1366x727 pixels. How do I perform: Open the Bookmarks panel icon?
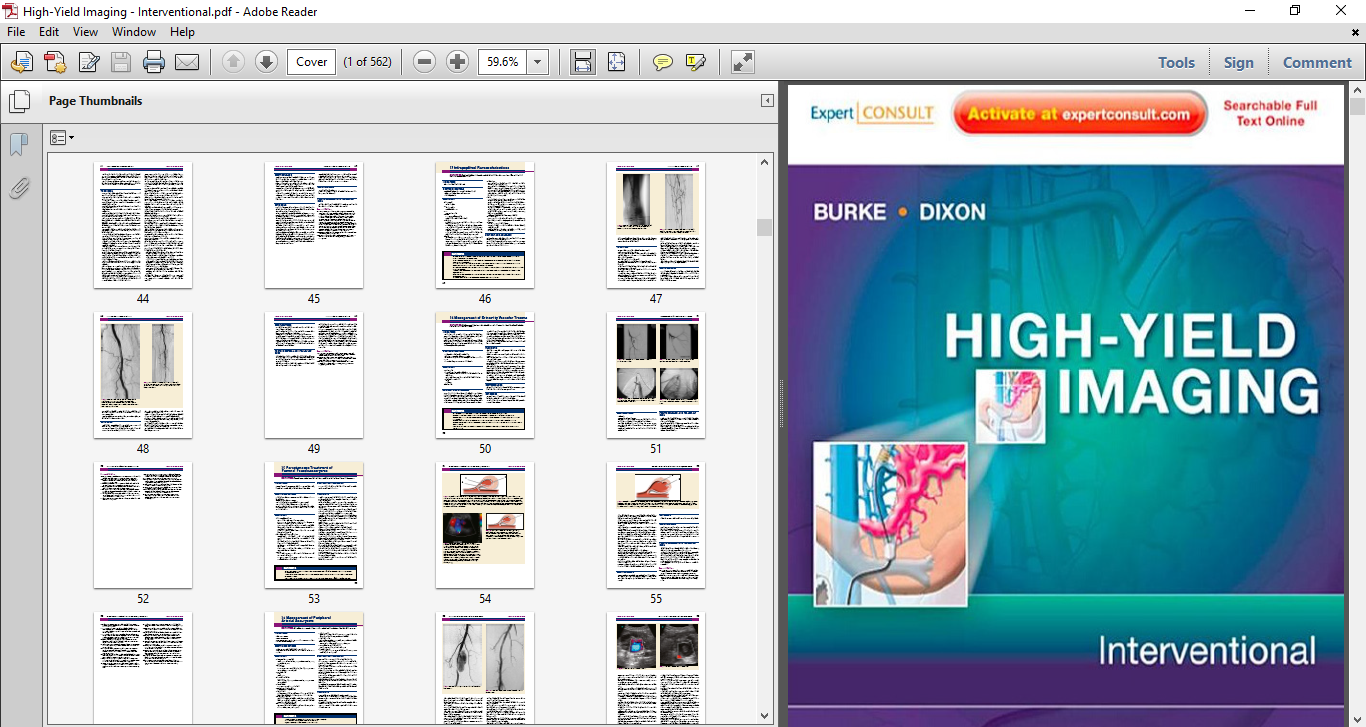tap(18, 146)
